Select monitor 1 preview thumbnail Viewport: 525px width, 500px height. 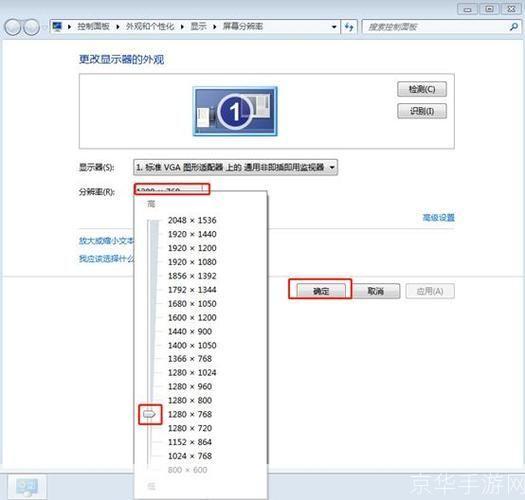tap(235, 111)
